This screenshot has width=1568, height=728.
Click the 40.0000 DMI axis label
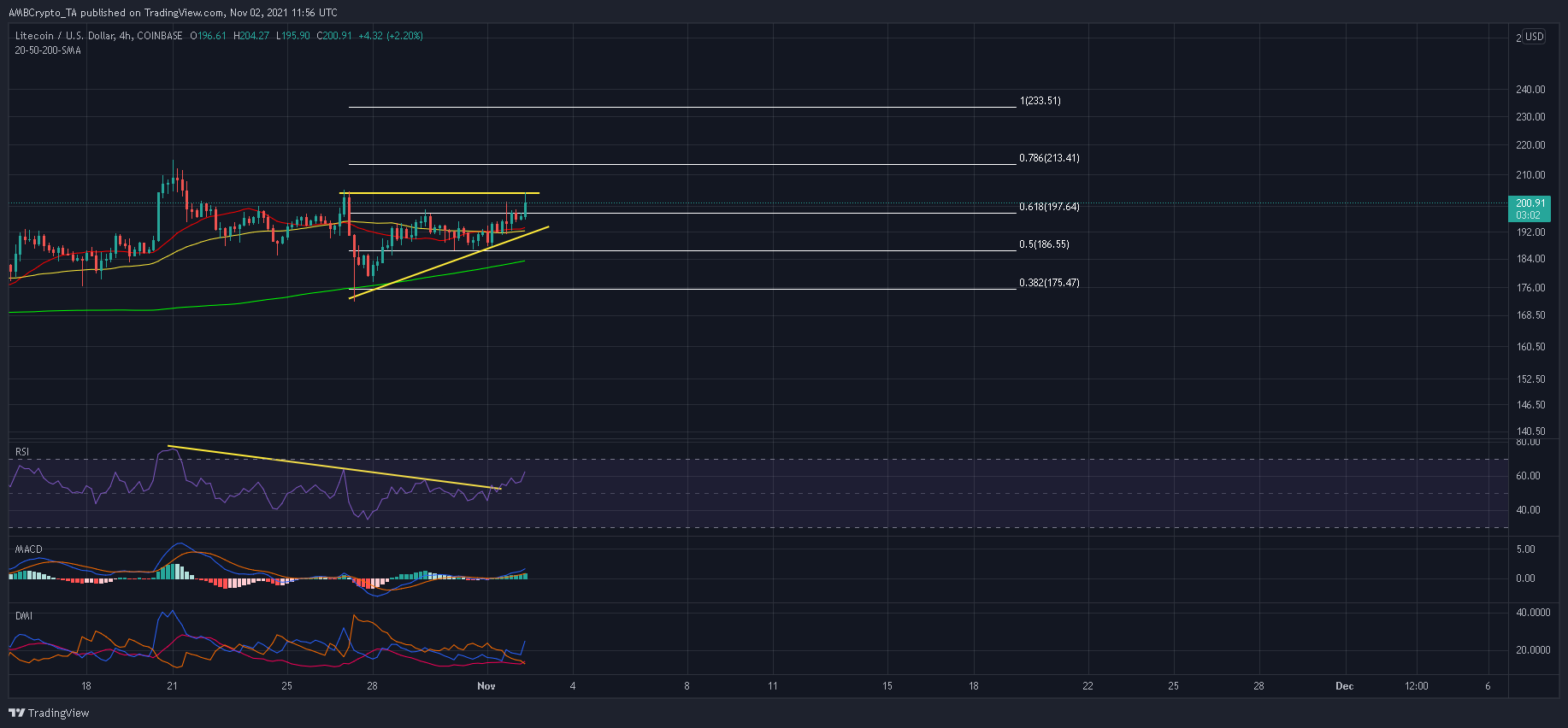(1533, 613)
